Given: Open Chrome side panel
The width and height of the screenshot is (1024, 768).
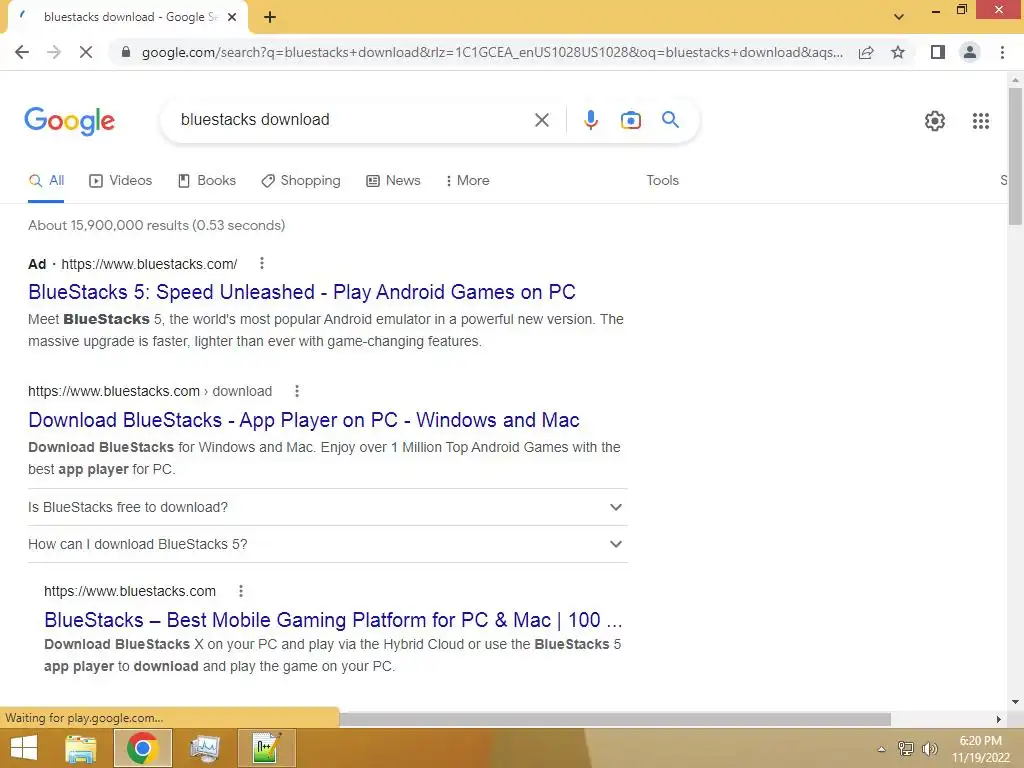Looking at the screenshot, I should (x=938, y=52).
